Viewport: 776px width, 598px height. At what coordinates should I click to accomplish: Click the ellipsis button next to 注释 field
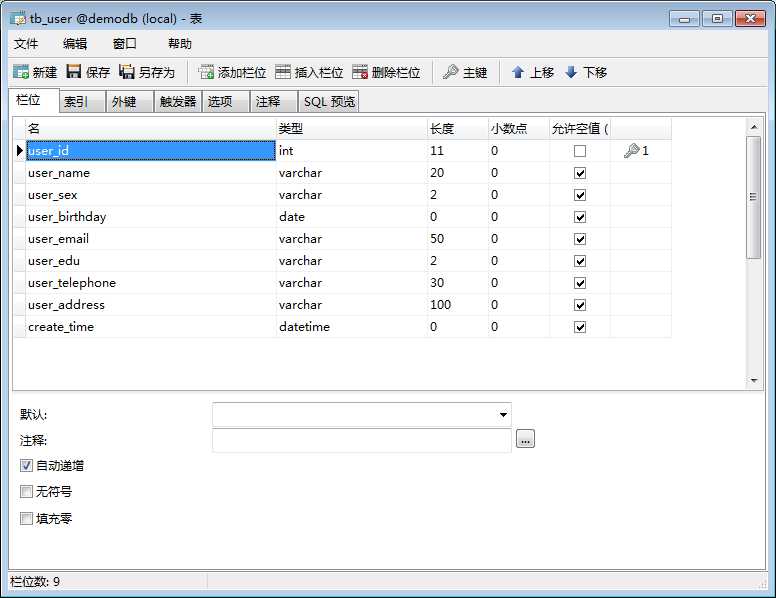pyautogui.click(x=525, y=439)
